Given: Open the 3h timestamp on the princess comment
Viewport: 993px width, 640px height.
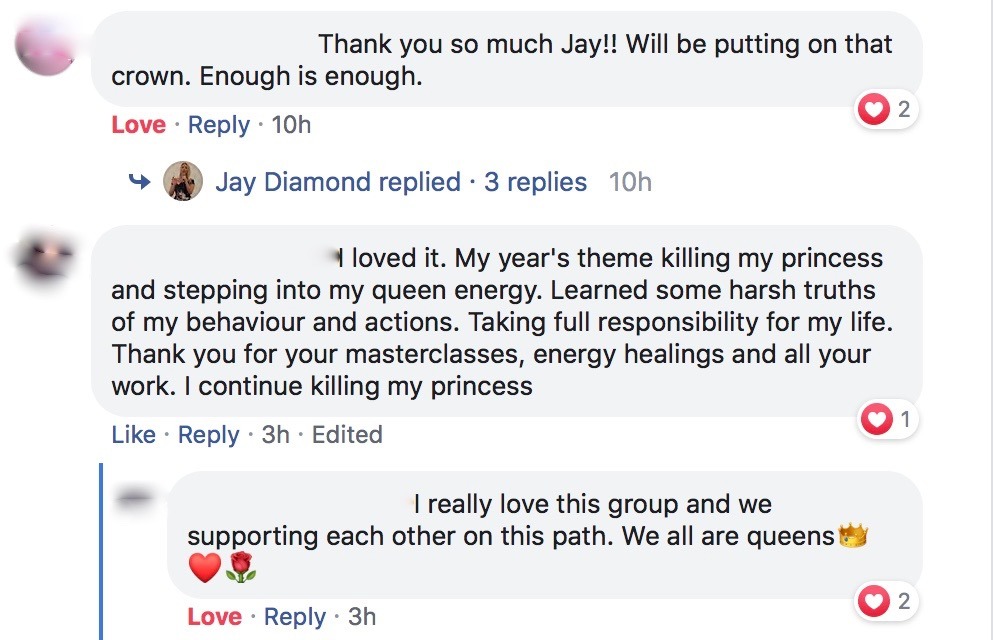Looking at the screenshot, I should pos(275,435).
